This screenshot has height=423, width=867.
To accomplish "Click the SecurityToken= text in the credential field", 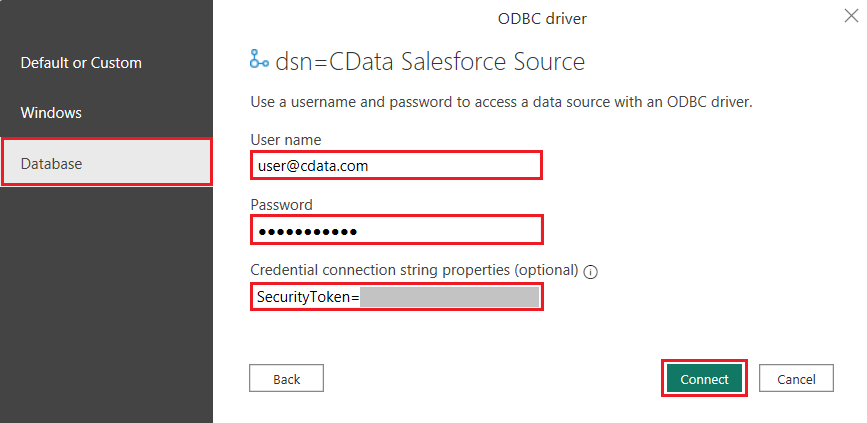I will 307,297.
